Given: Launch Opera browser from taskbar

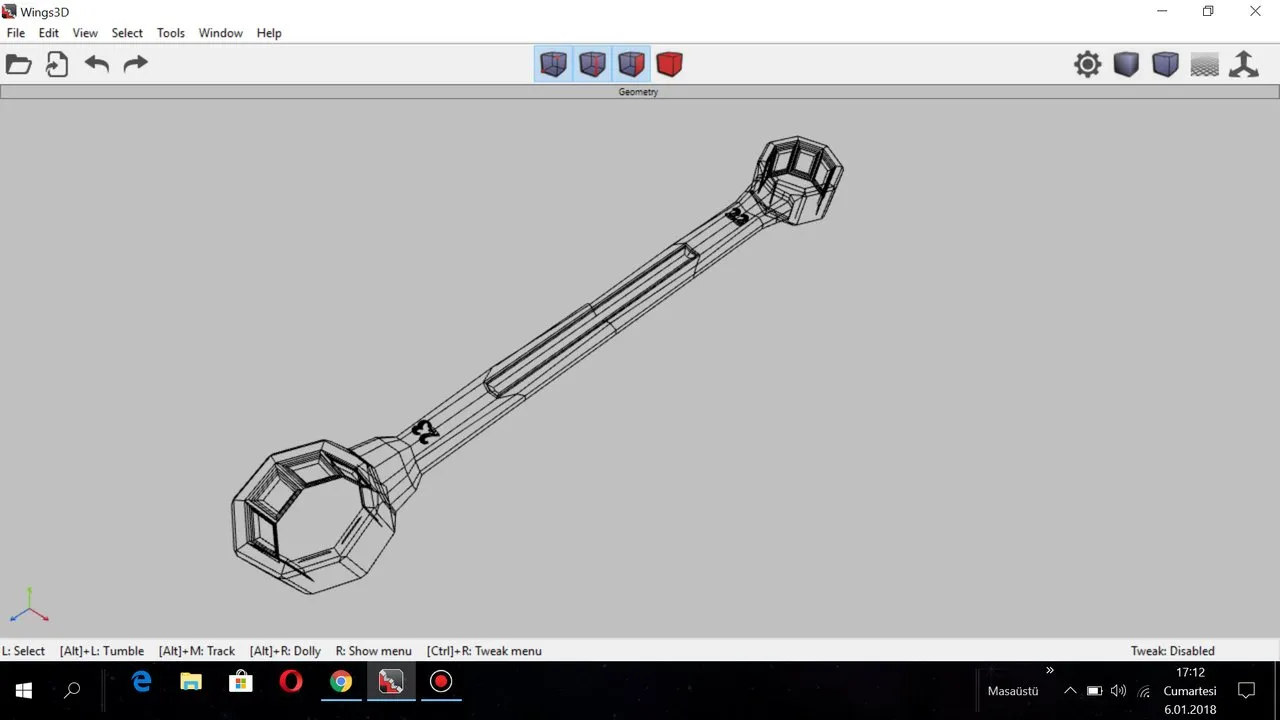Looking at the screenshot, I should point(291,682).
